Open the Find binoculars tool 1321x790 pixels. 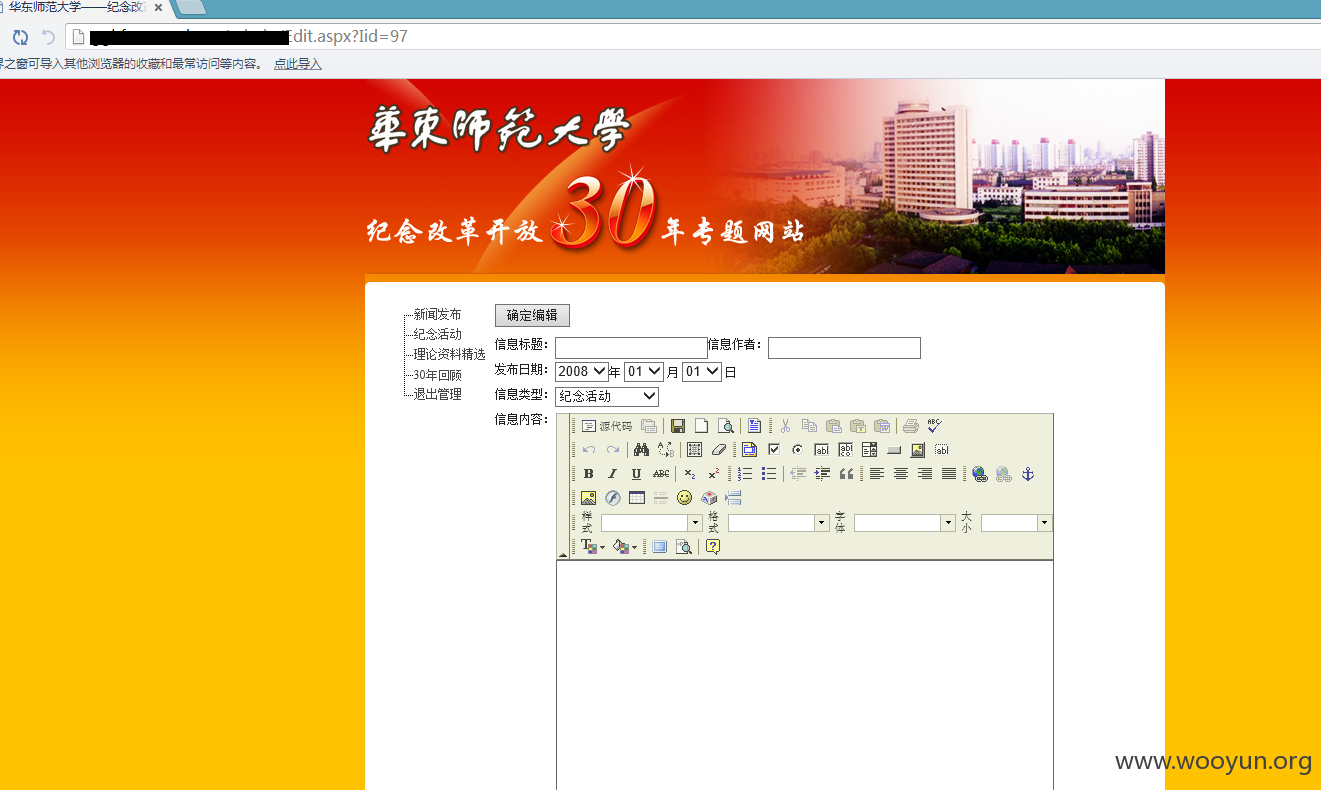coord(642,450)
